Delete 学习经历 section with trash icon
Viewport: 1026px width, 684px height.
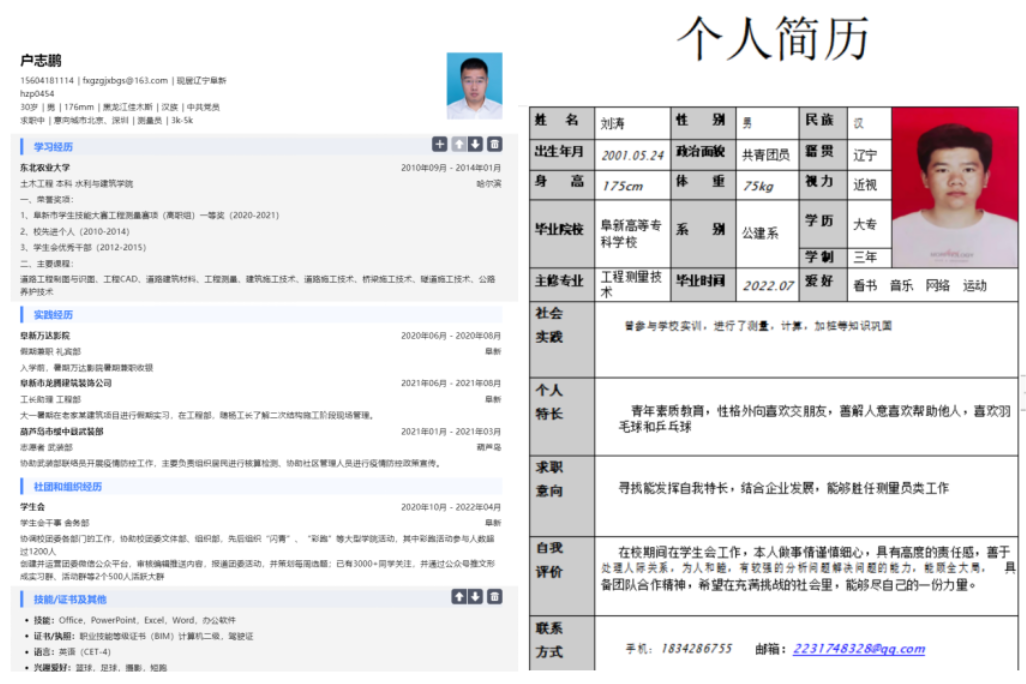pos(494,144)
